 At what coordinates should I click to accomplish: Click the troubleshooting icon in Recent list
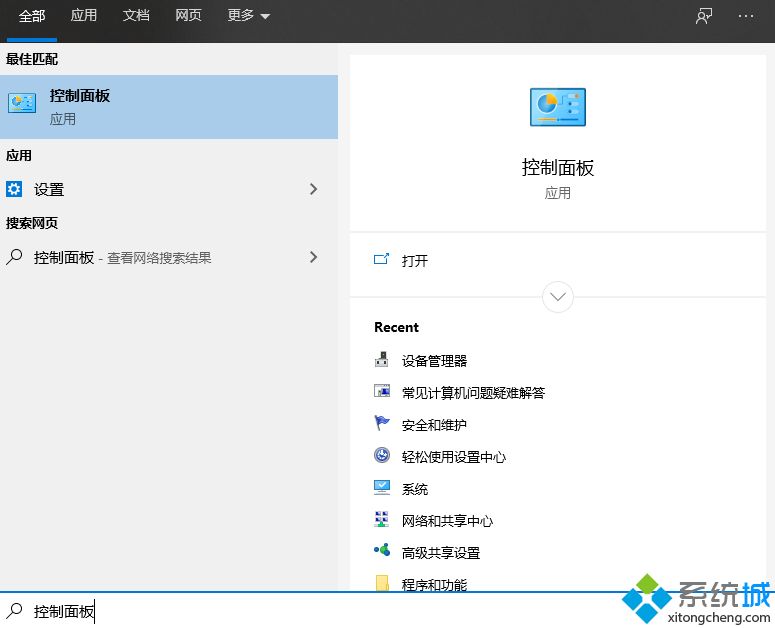point(382,391)
